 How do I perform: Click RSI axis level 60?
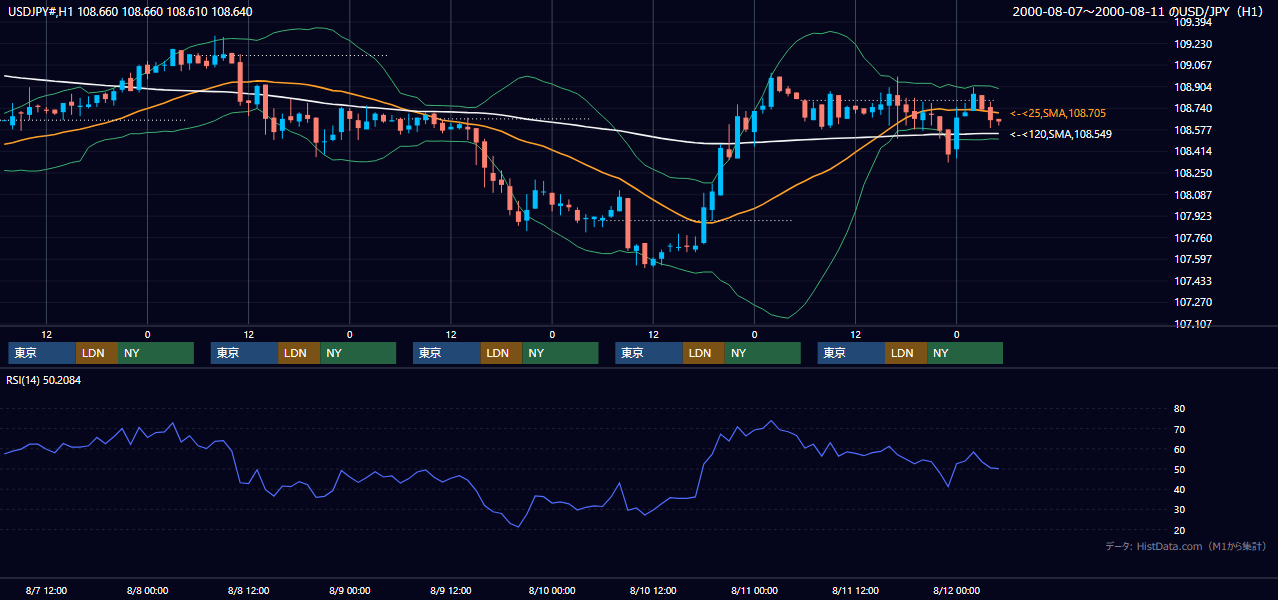pyautogui.click(x=1179, y=449)
